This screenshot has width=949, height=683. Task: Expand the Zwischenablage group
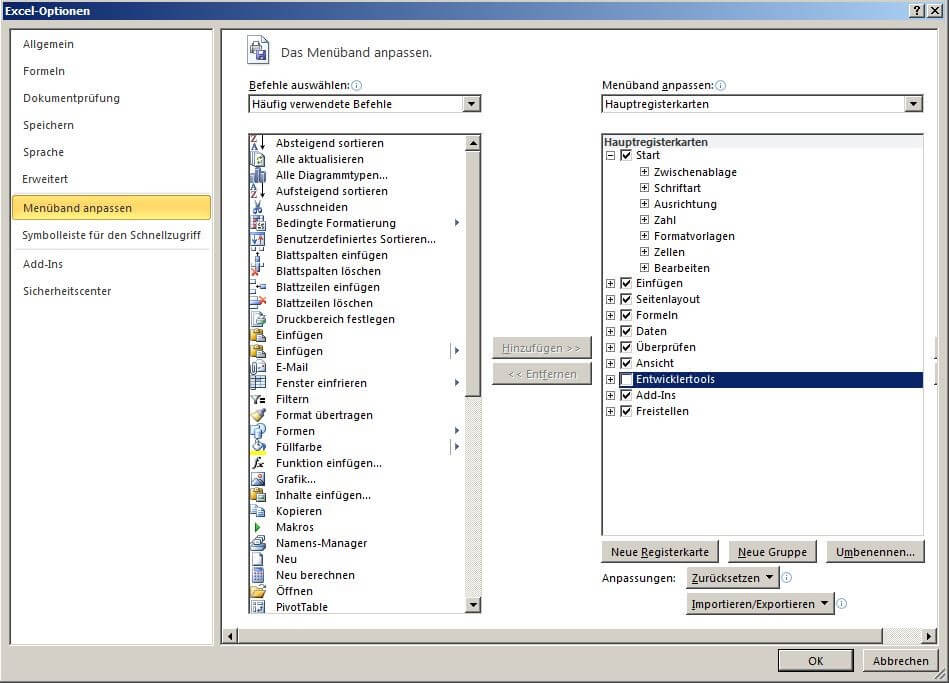click(x=645, y=172)
